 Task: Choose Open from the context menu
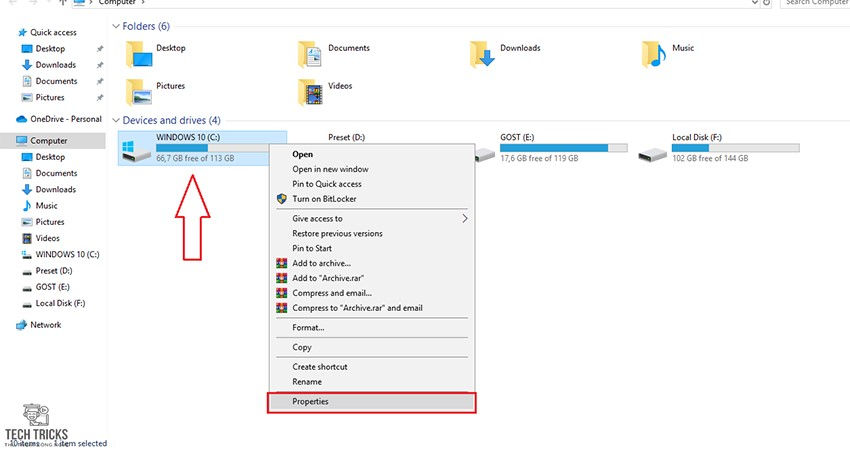(302, 155)
